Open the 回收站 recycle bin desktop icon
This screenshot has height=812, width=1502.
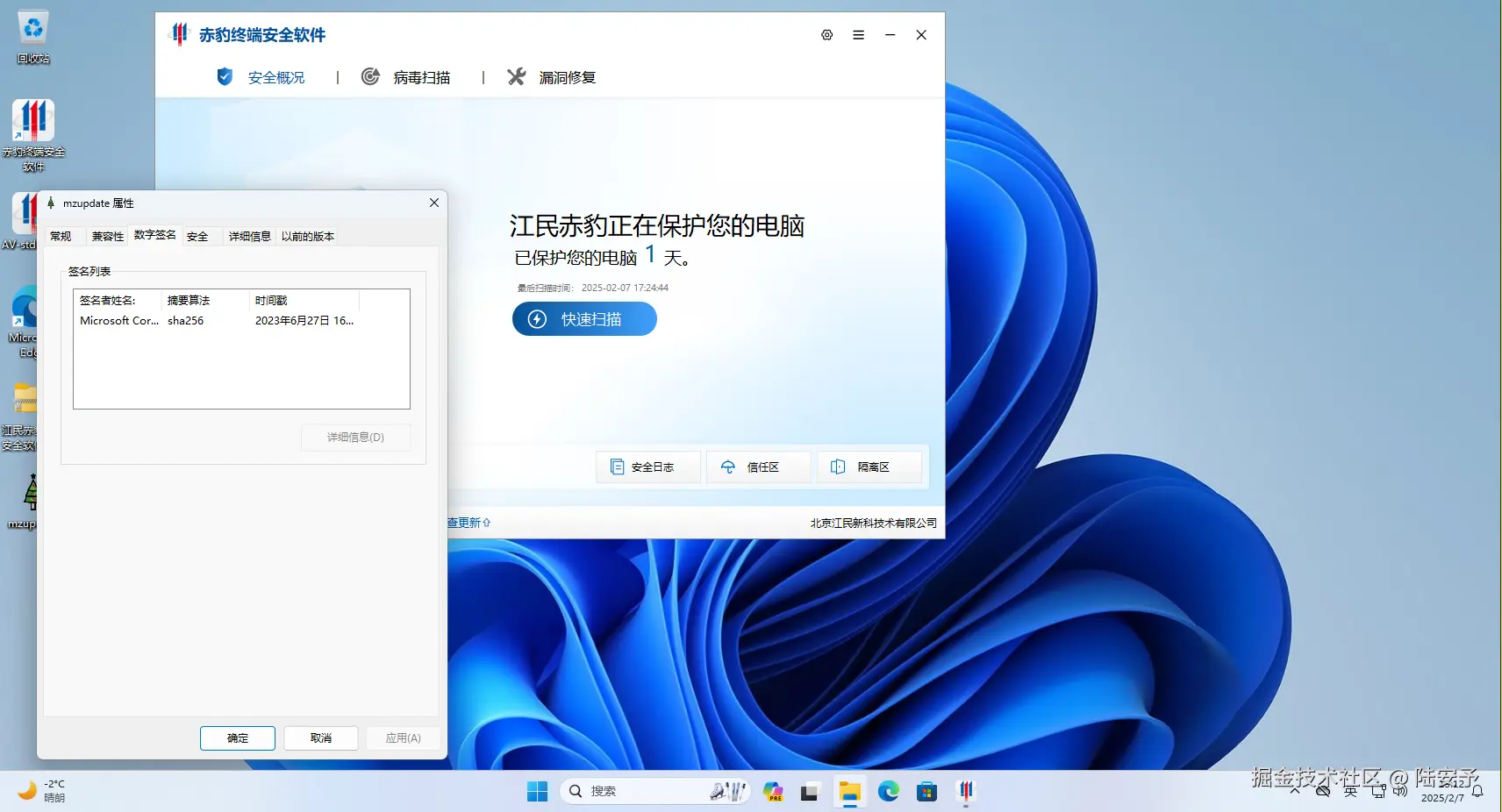[x=33, y=37]
